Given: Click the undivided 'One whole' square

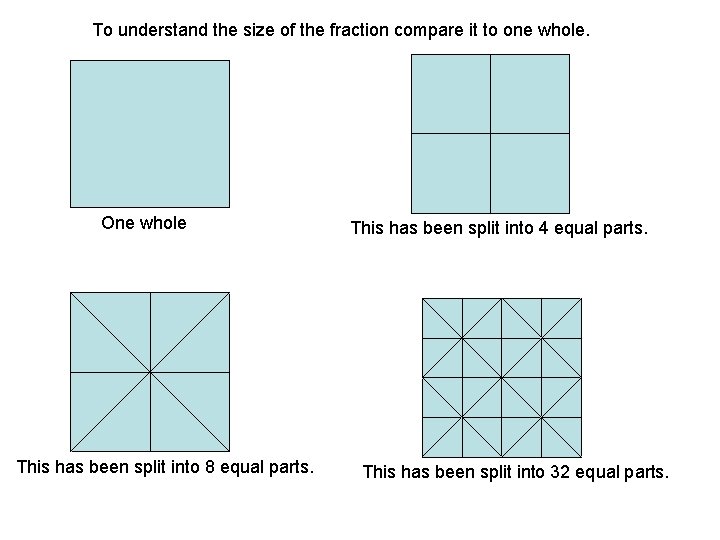Looking at the screenshot, I should tap(150, 133).
